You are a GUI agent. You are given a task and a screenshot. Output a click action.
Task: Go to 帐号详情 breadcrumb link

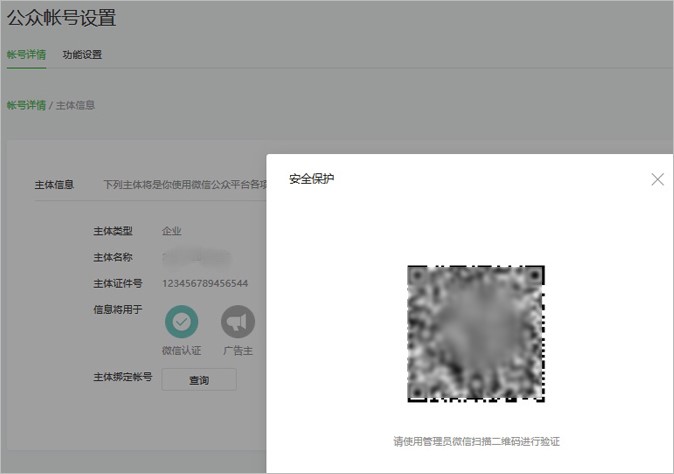point(26,105)
